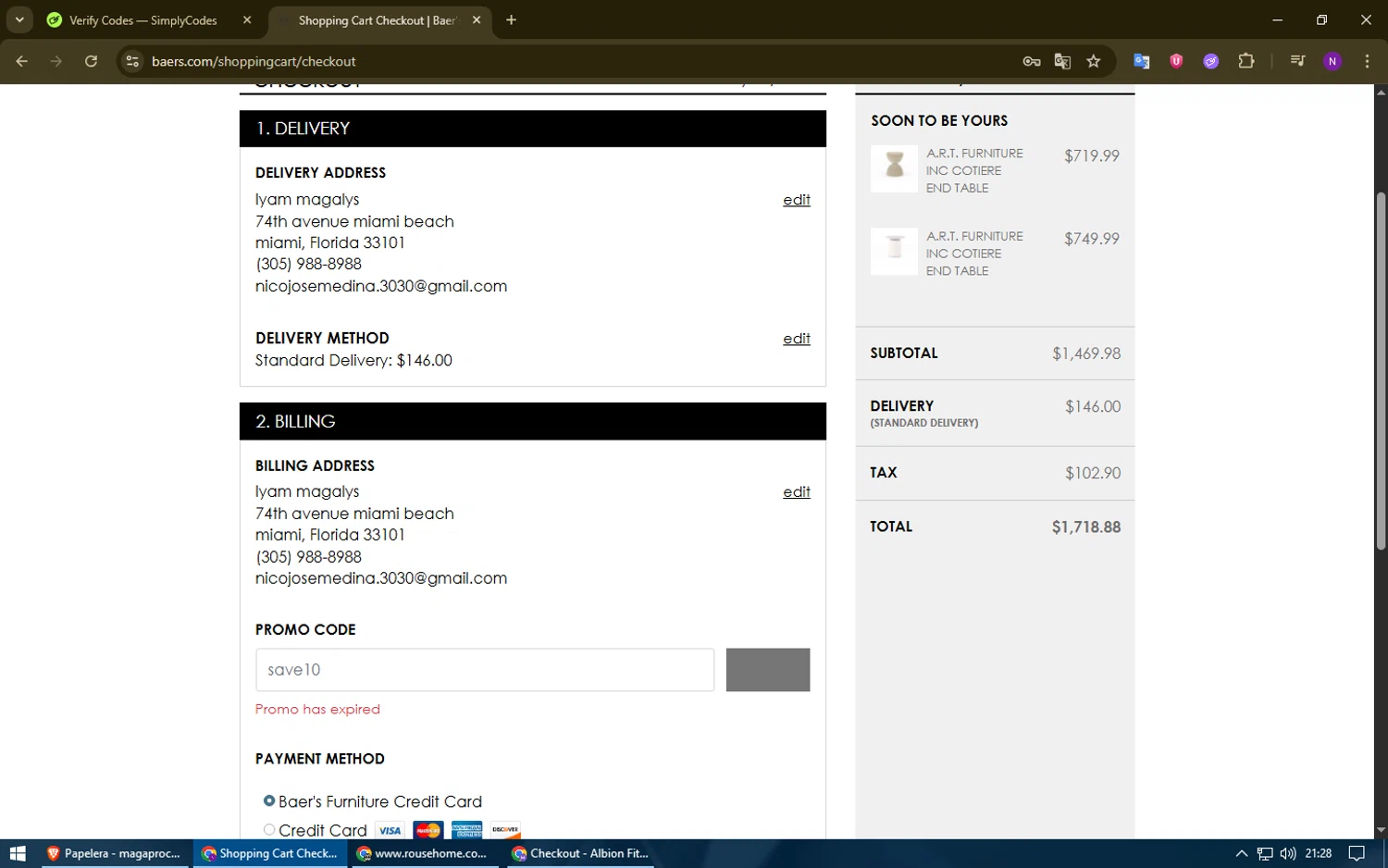The height and width of the screenshot is (868, 1388).
Task: Click the $719.99 Cotiere End Table name
Action: coord(974,170)
